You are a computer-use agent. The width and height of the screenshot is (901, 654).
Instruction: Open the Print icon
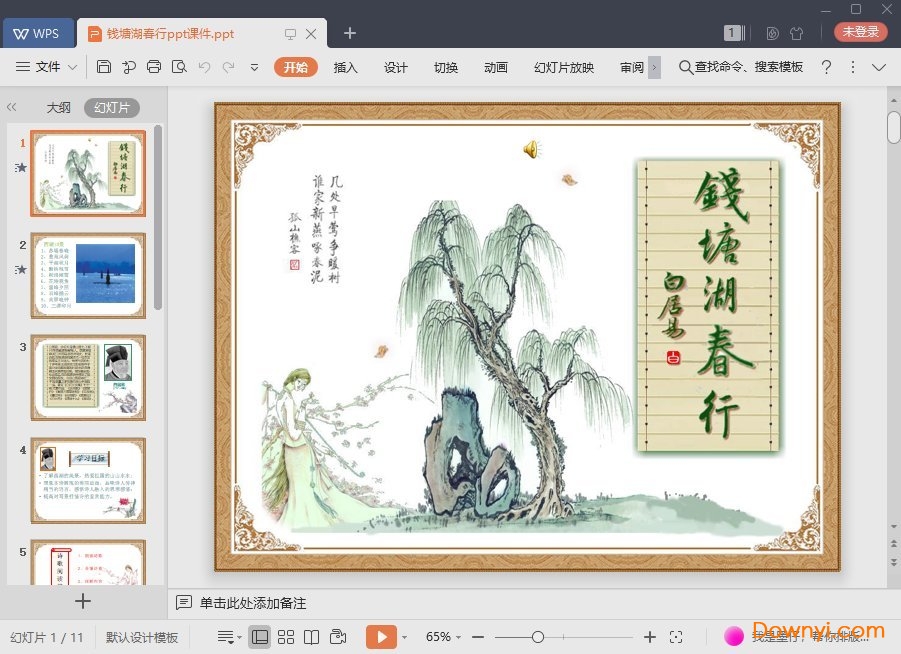154,67
